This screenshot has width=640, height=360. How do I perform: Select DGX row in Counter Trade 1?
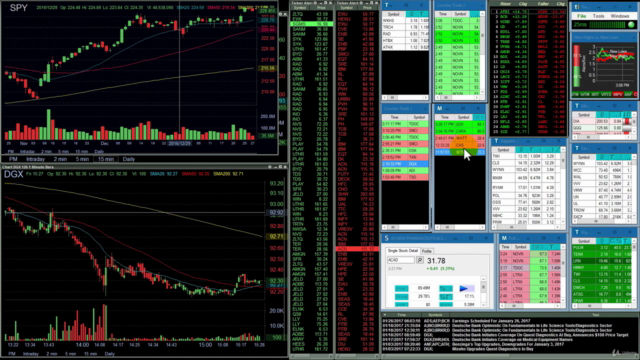coord(405,164)
